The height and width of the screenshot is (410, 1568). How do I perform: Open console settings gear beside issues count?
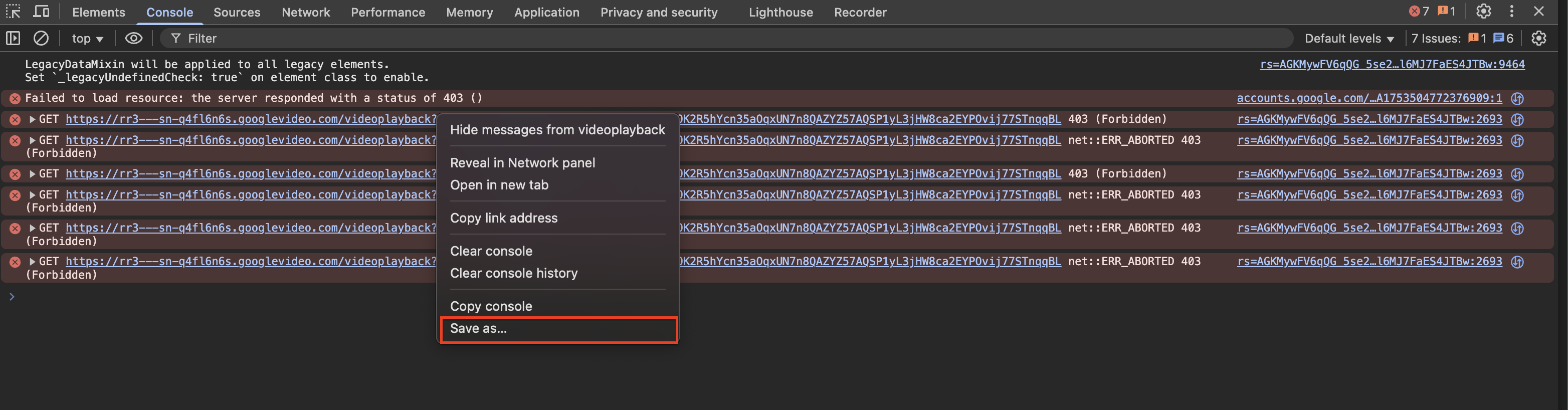pyautogui.click(x=1539, y=38)
